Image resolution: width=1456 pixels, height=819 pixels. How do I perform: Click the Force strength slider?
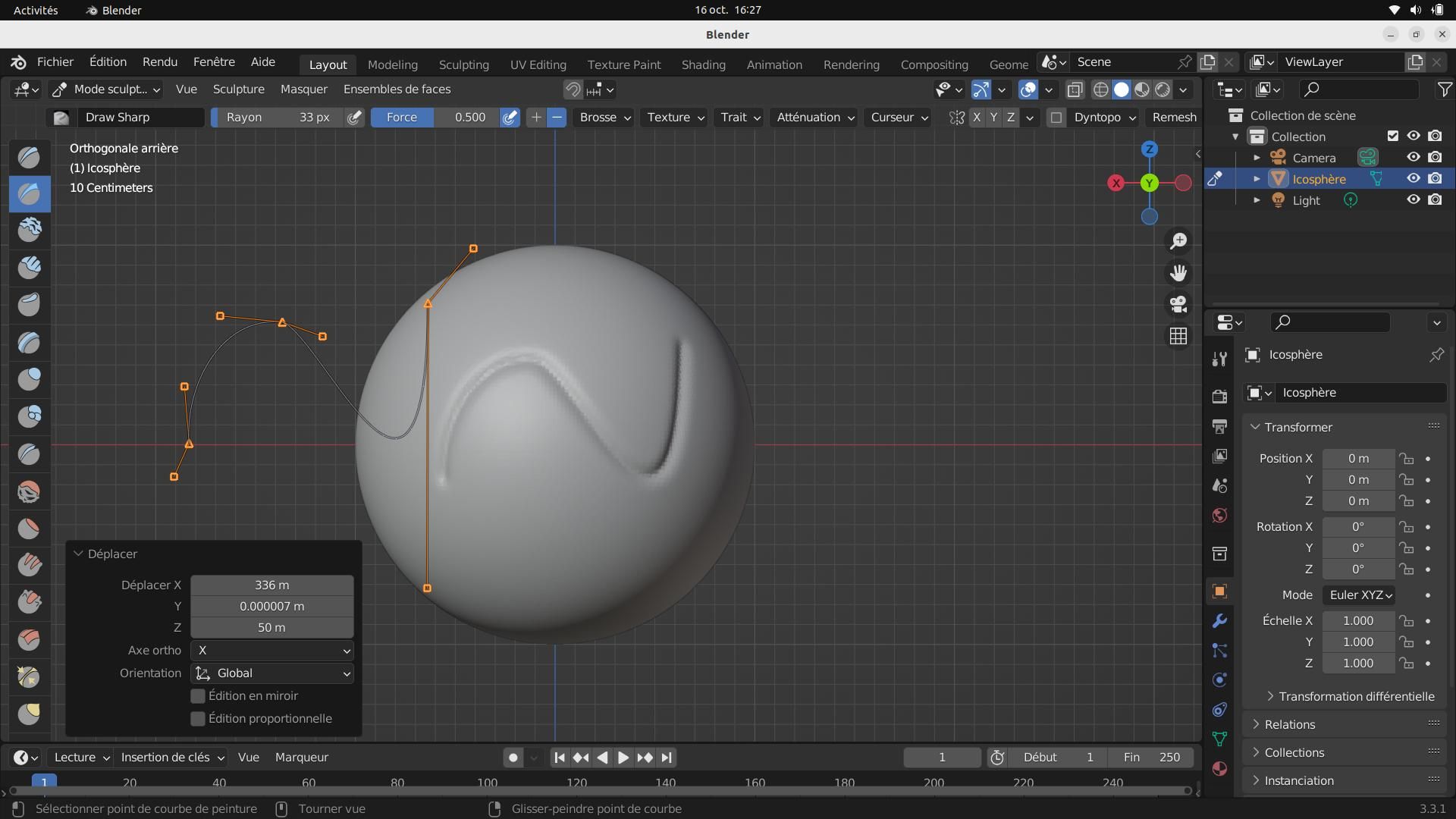click(435, 118)
